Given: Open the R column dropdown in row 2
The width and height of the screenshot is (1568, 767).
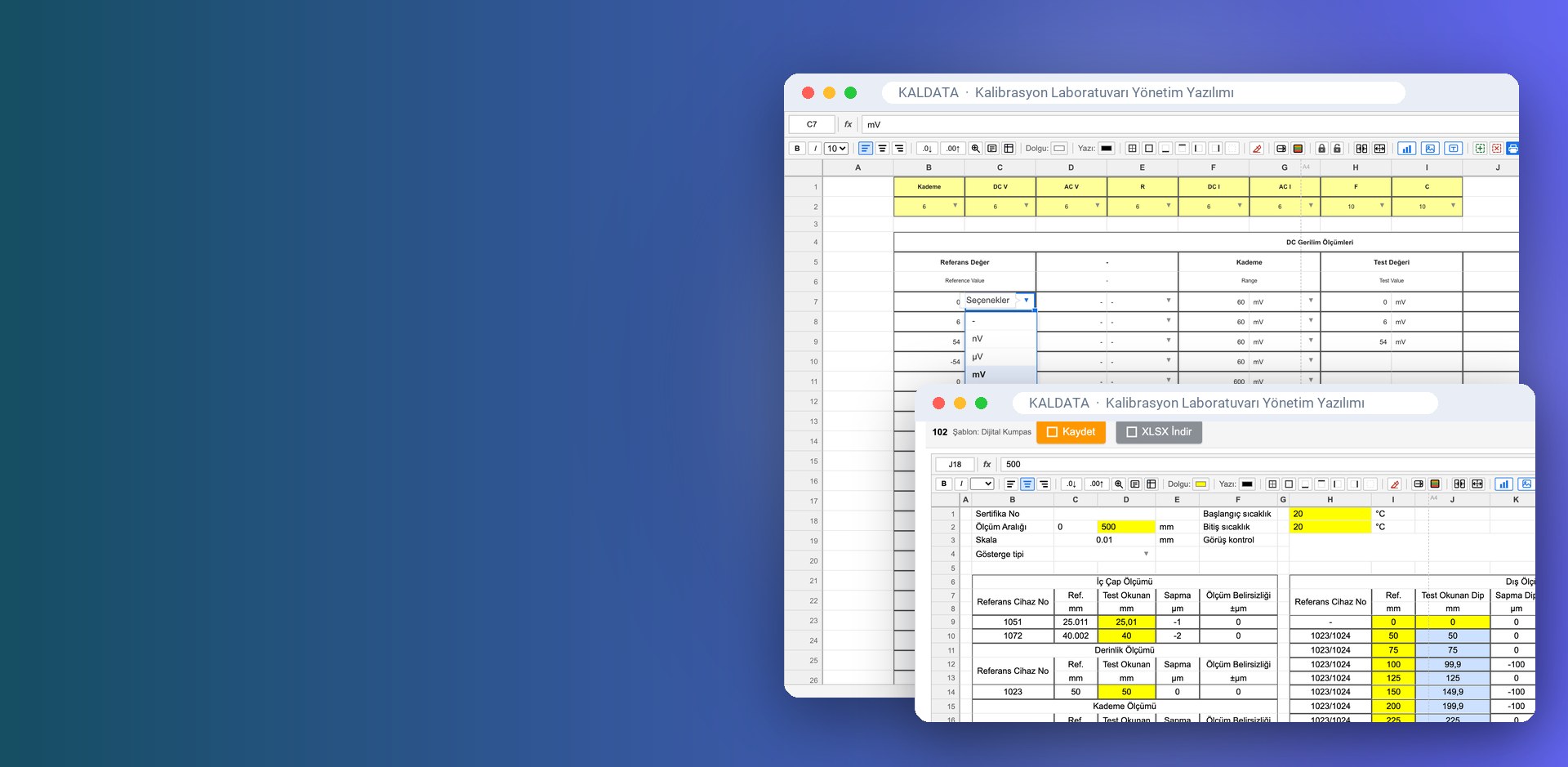Looking at the screenshot, I should (x=1168, y=206).
